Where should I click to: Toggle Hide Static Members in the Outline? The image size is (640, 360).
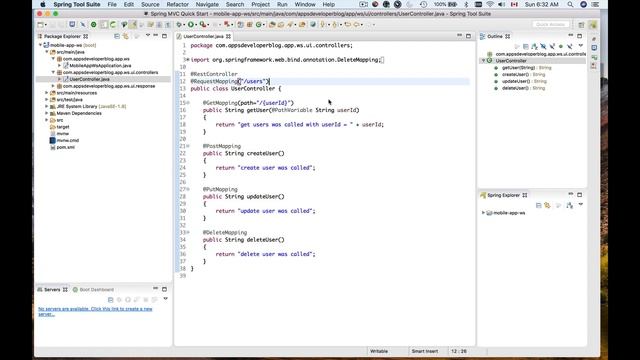click(x=552, y=47)
